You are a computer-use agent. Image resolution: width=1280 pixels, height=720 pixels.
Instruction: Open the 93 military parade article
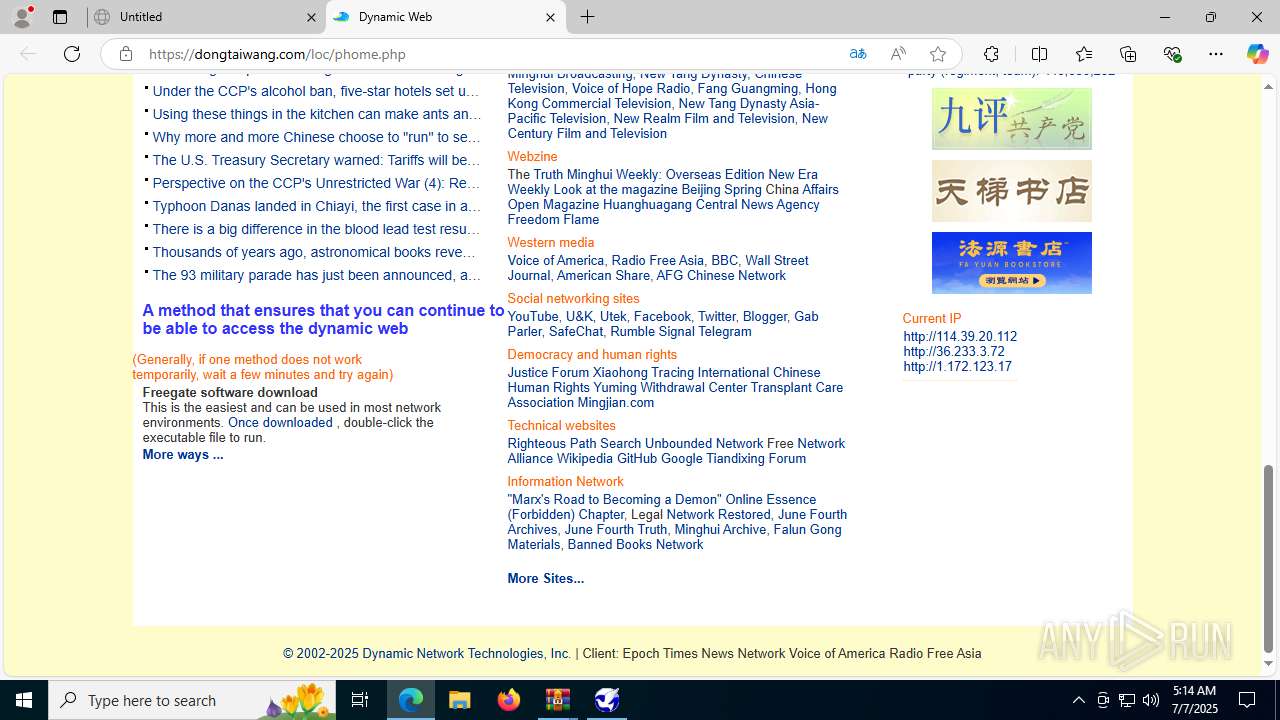[316, 275]
